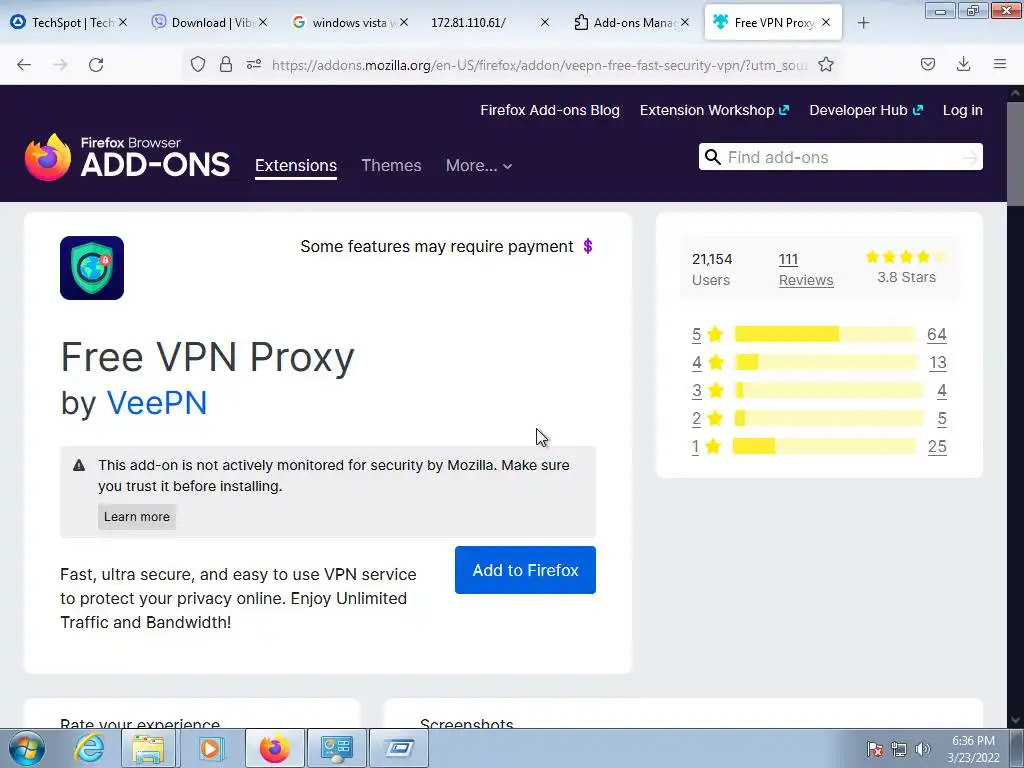Open the Downloads panel
Screen dimensions: 1024x768
(x=963, y=64)
